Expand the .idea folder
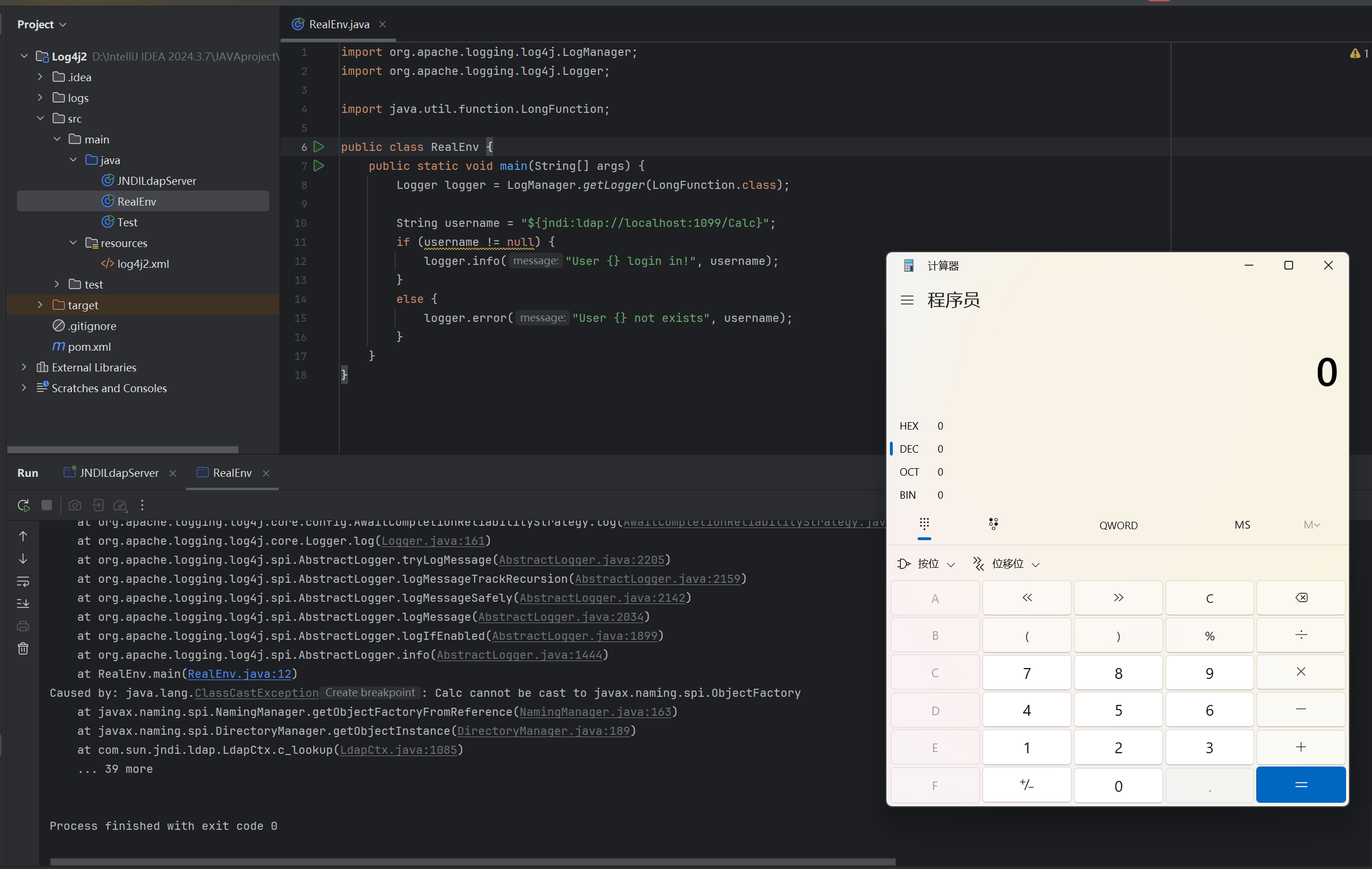This screenshot has height=869, width=1372. tap(40, 77)
